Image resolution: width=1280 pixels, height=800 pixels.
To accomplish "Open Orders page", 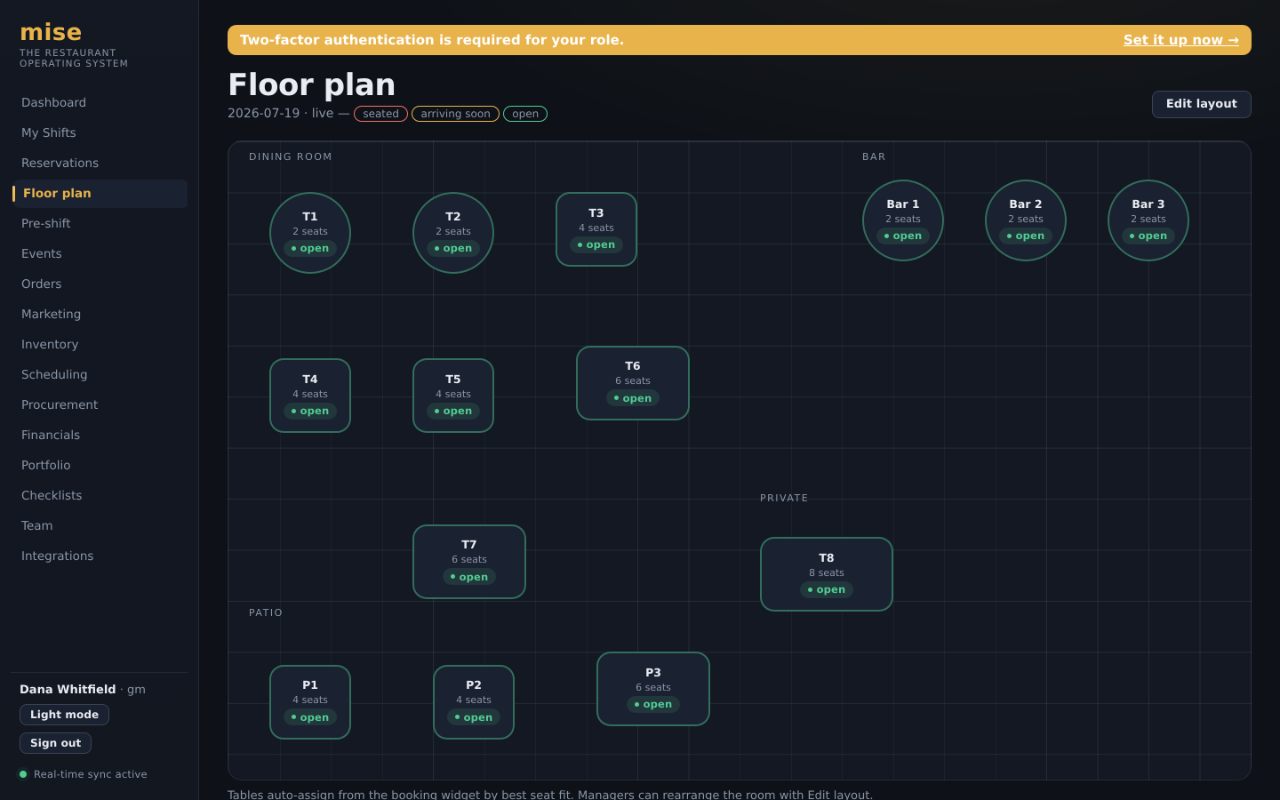I will [x=100, y=284].
